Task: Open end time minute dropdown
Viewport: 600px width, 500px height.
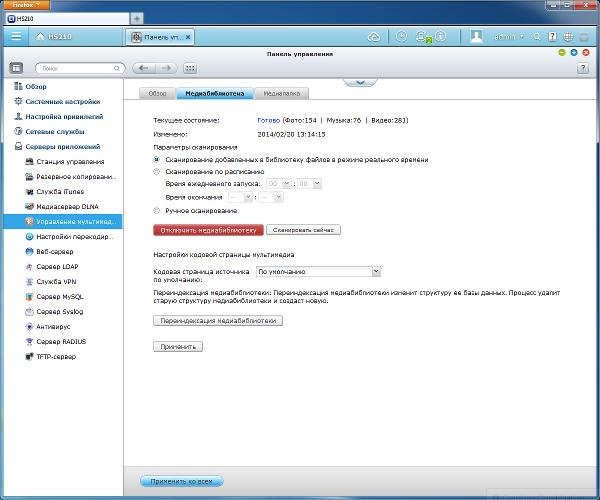Action: pyautogui.click(x=271, y=197)
